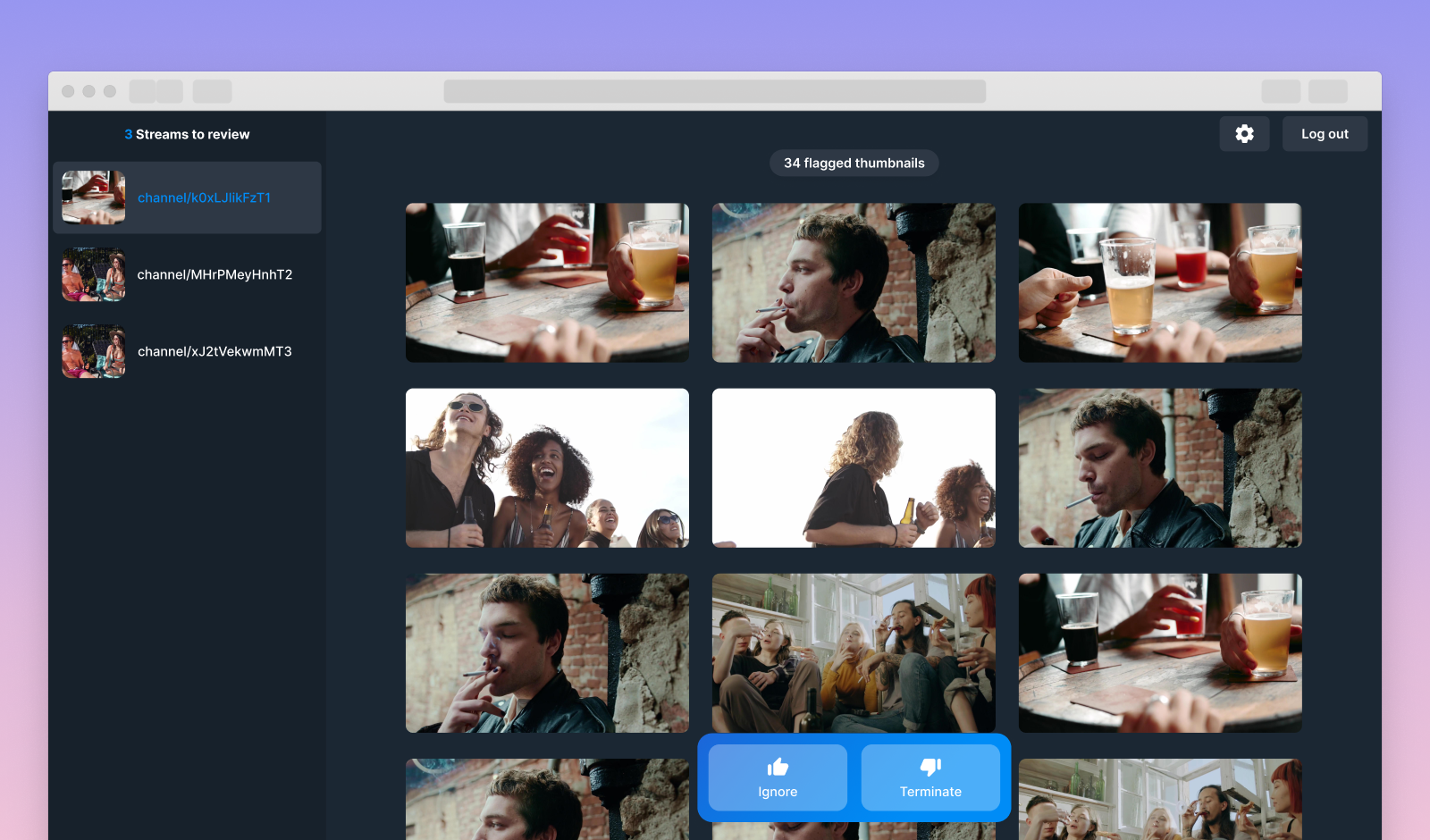Open thumbnail of group sitting on stairs

[x=854, y=652]
